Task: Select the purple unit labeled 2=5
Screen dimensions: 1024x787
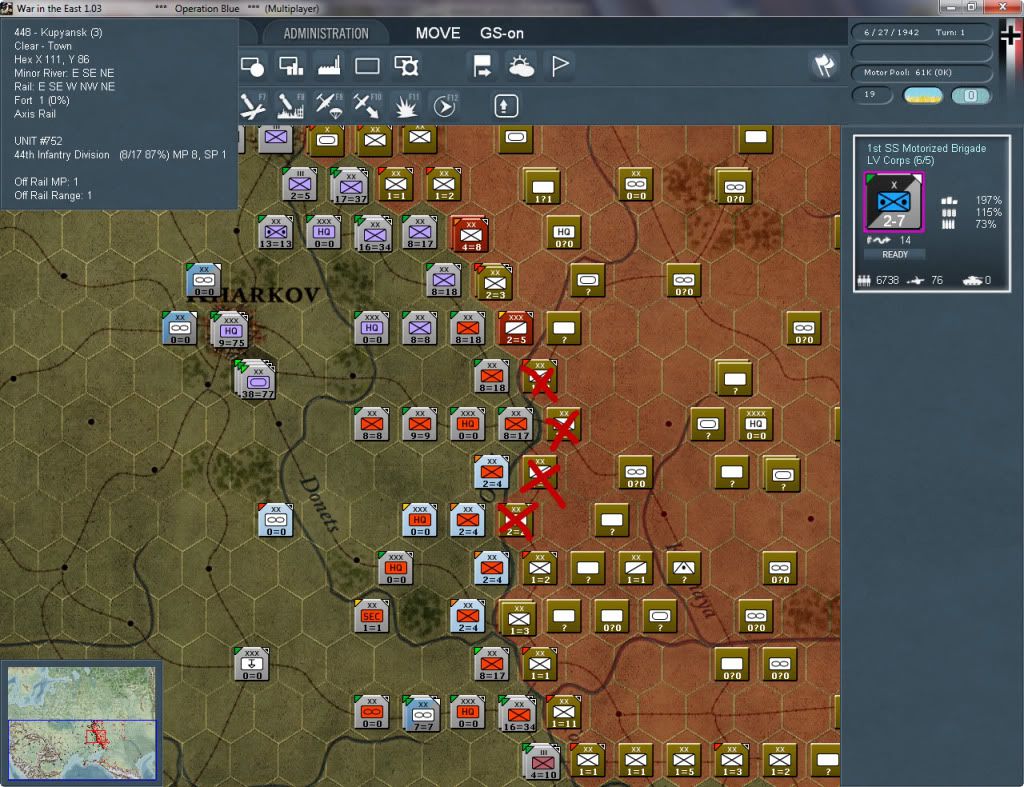Action: click(300, 184)
